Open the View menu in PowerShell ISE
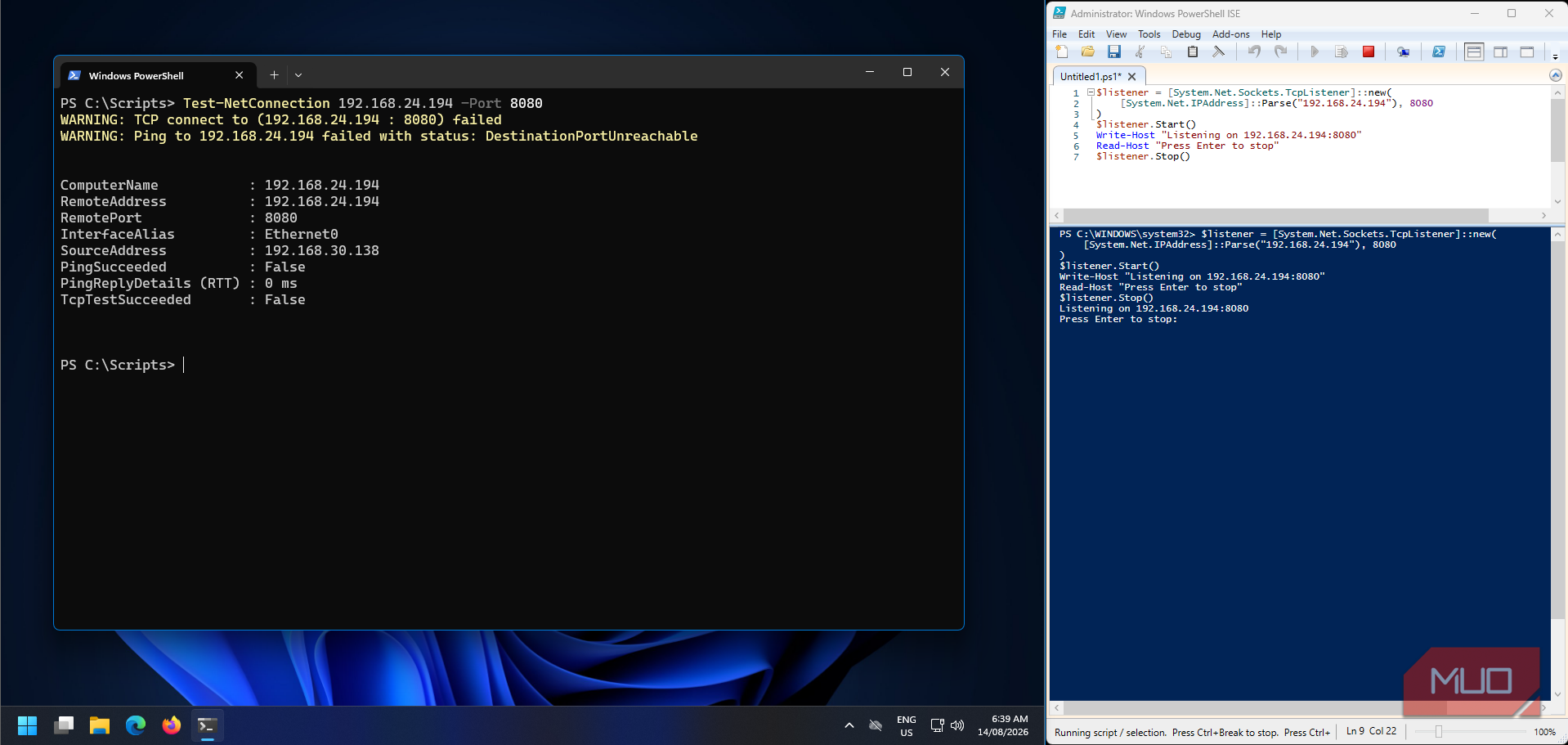Screen dimensions: 1568x745 [x=1117, y=34]
